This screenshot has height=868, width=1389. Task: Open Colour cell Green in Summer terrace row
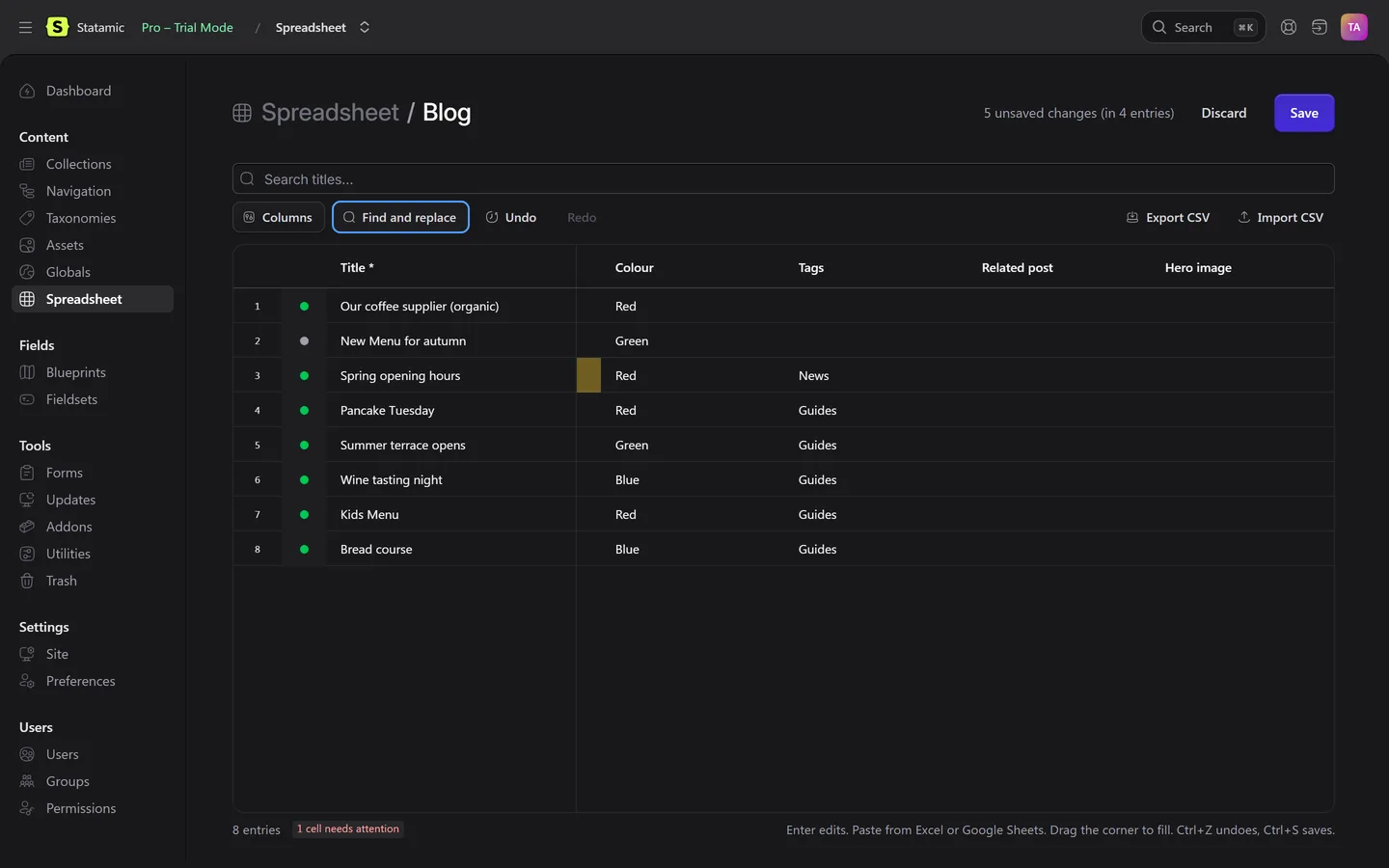coord(692,445)
